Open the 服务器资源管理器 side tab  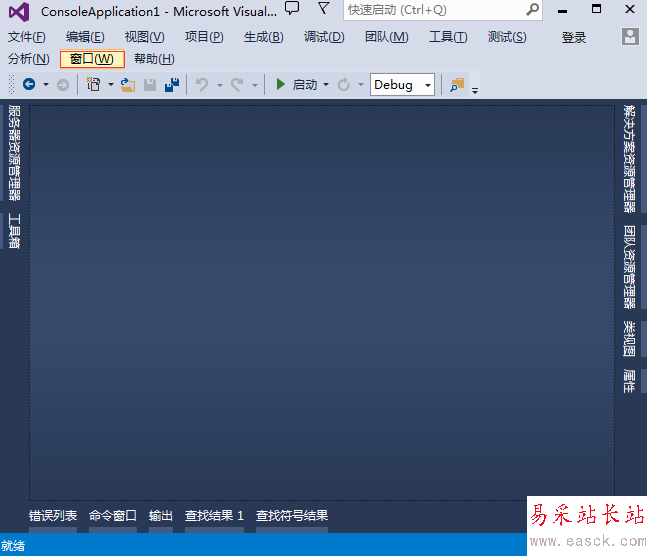coord(14,153)
